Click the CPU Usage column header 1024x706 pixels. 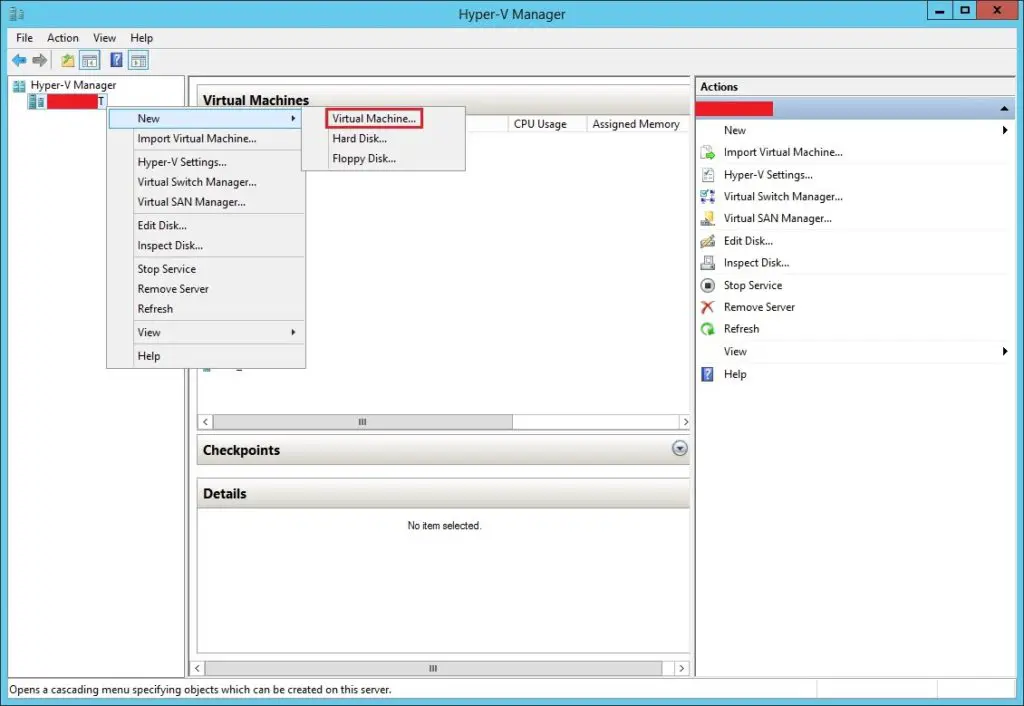click(x=547, y=124)
